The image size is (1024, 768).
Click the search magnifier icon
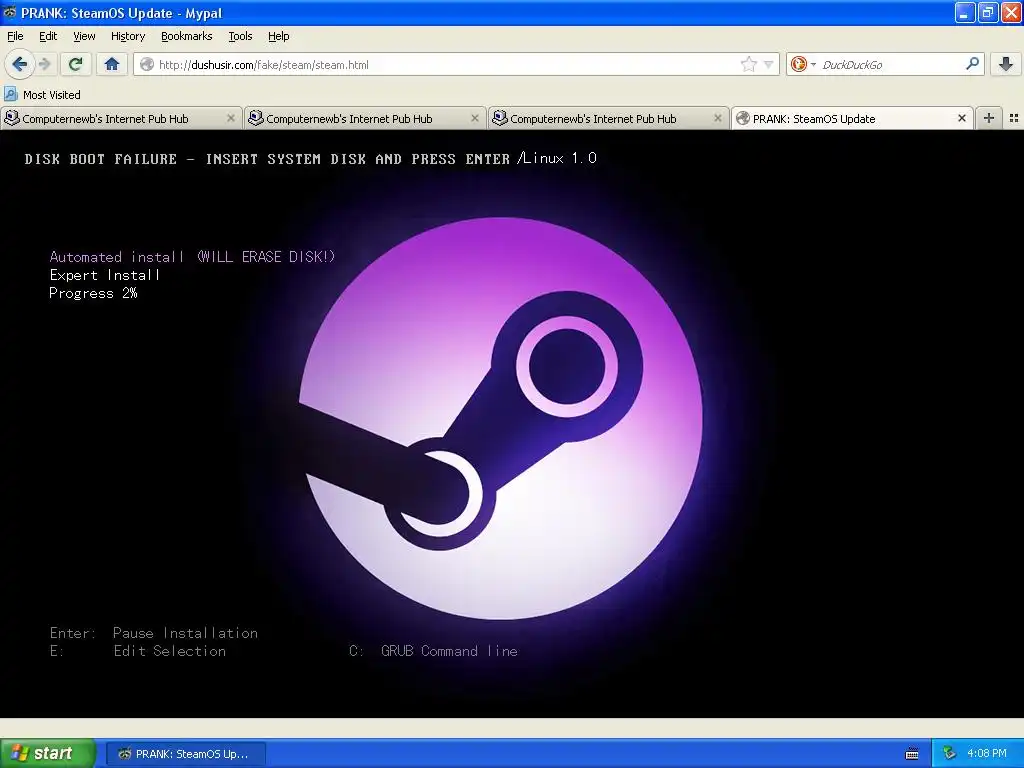pos(972,64)
